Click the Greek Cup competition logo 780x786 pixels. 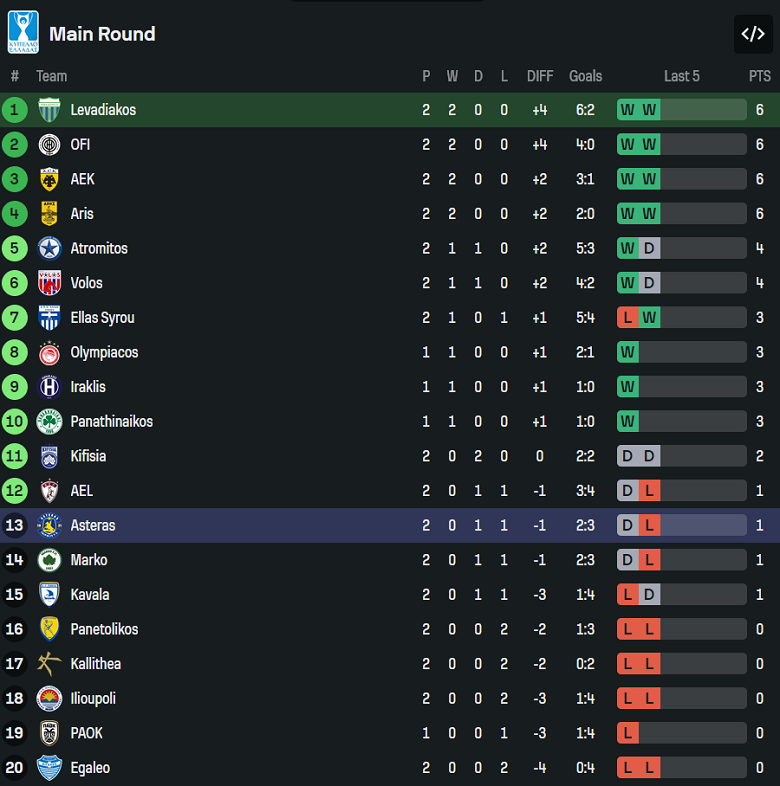click(23, 32)
